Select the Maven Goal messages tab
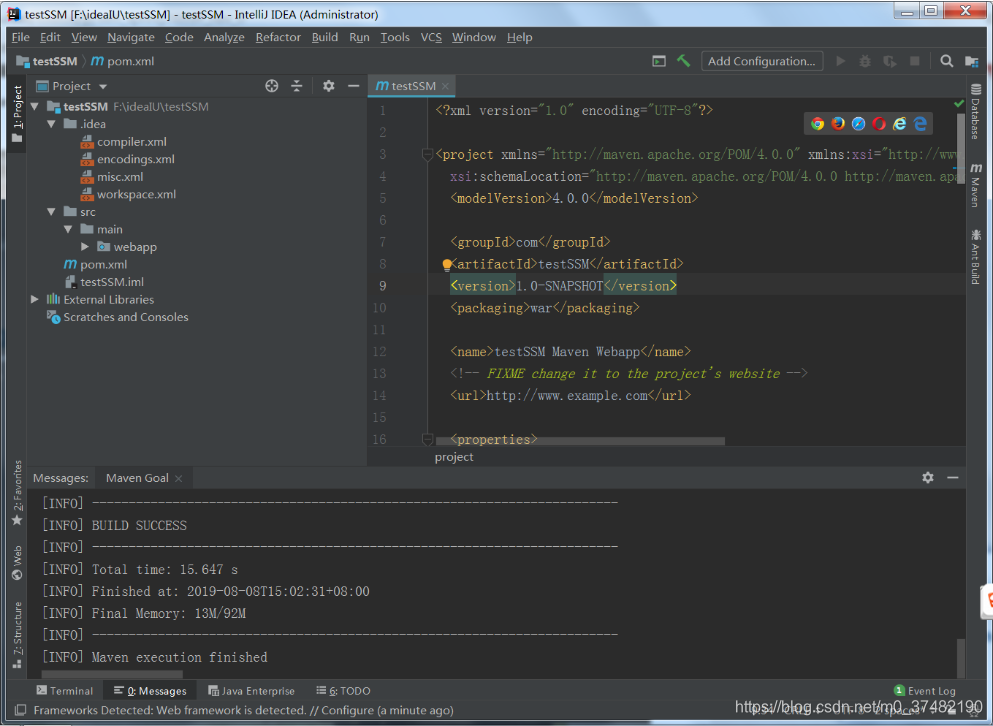993x726 pixels. click(137, 478)
